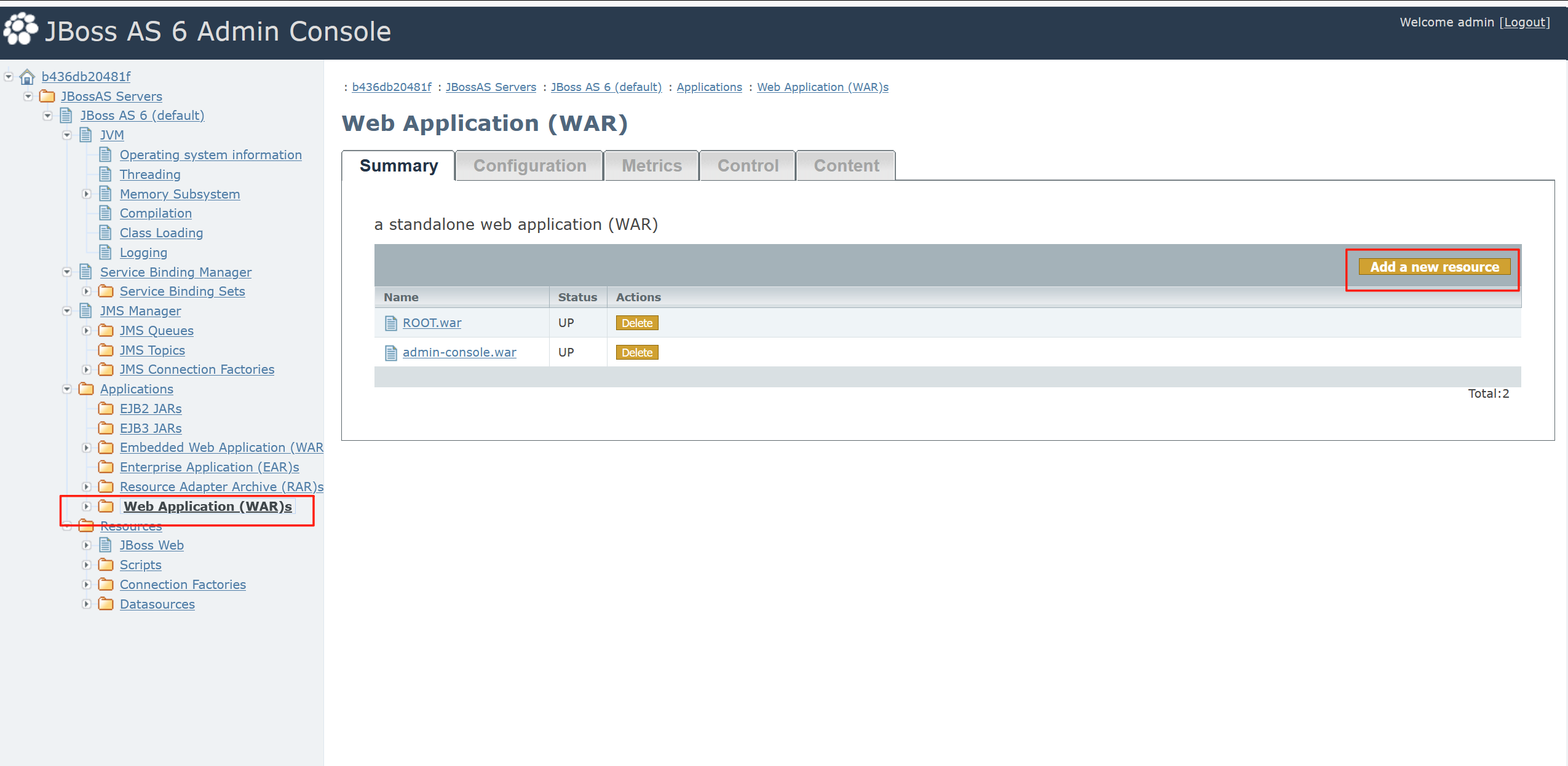This screenshot has width=1568, height=766.
Task: Click page icon beside Operating system information
Action: point(106,154)
